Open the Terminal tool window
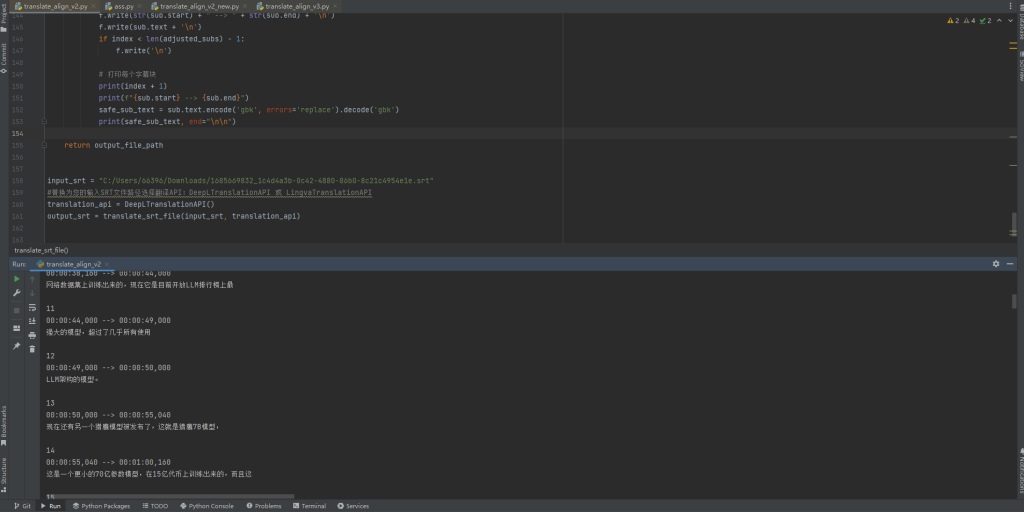Image resolution: width=1024 pixels, height=512 pixels. [x=309, y=506]
